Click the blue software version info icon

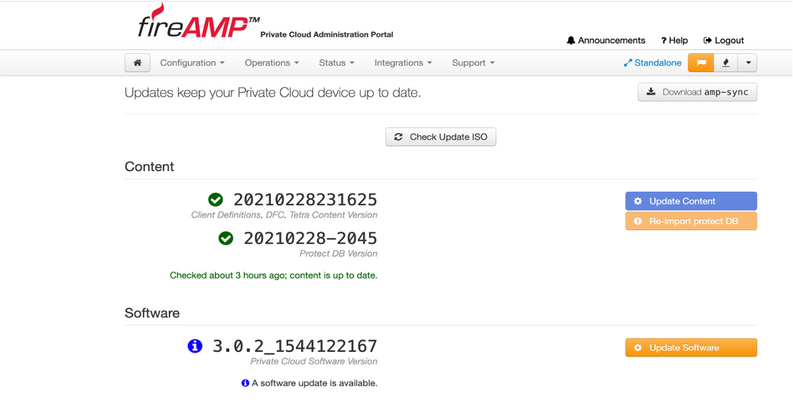(x=195, y=346)
